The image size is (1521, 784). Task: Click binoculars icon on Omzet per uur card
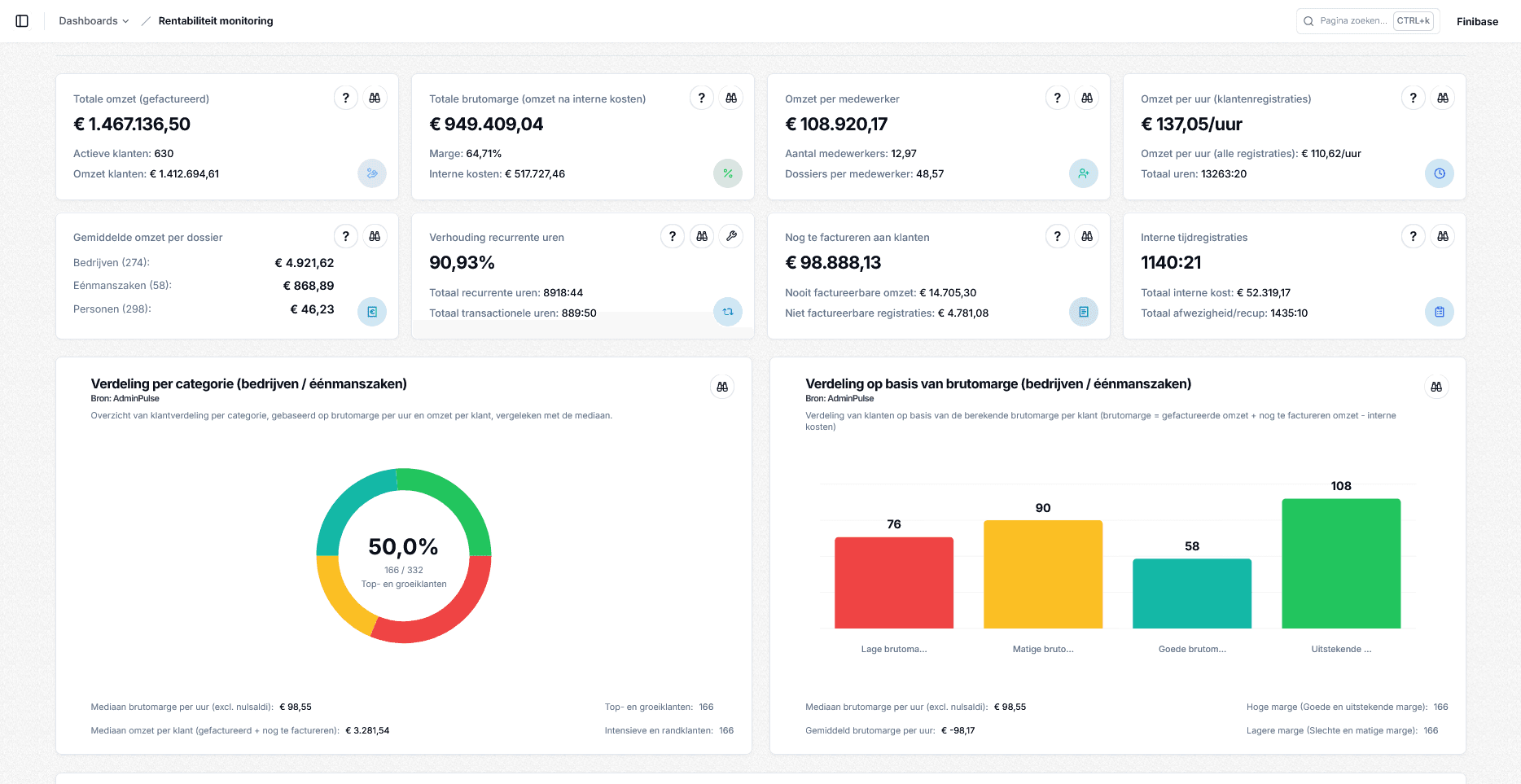click(1443, 98)
